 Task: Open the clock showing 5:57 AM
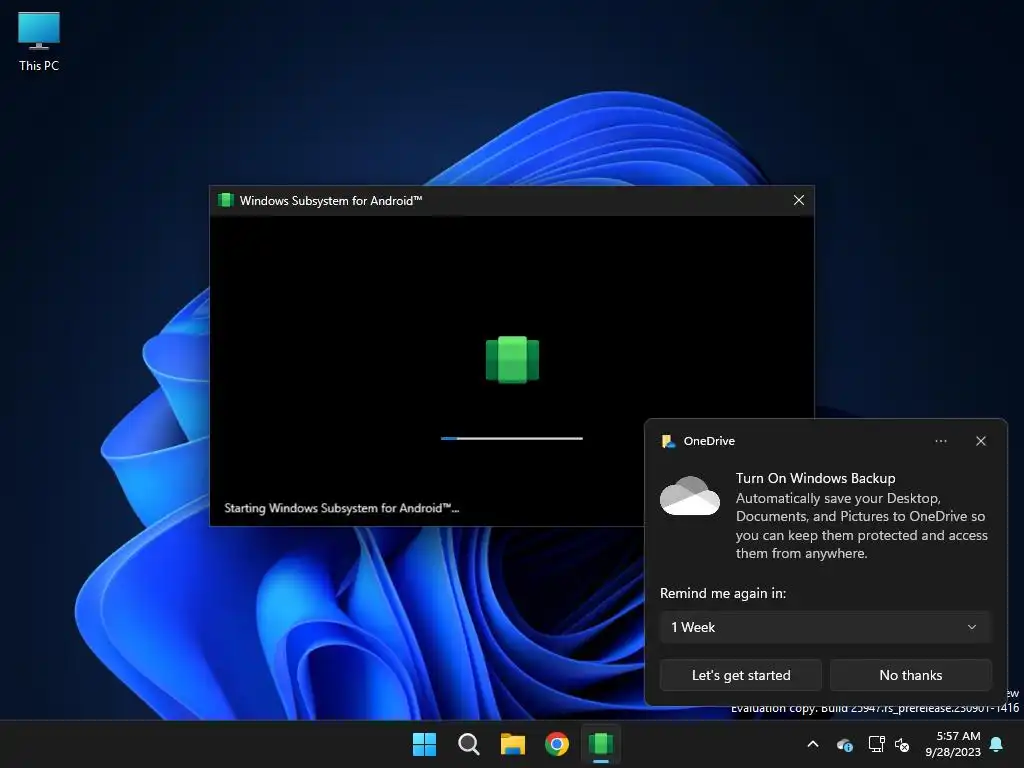click(953, 744)
